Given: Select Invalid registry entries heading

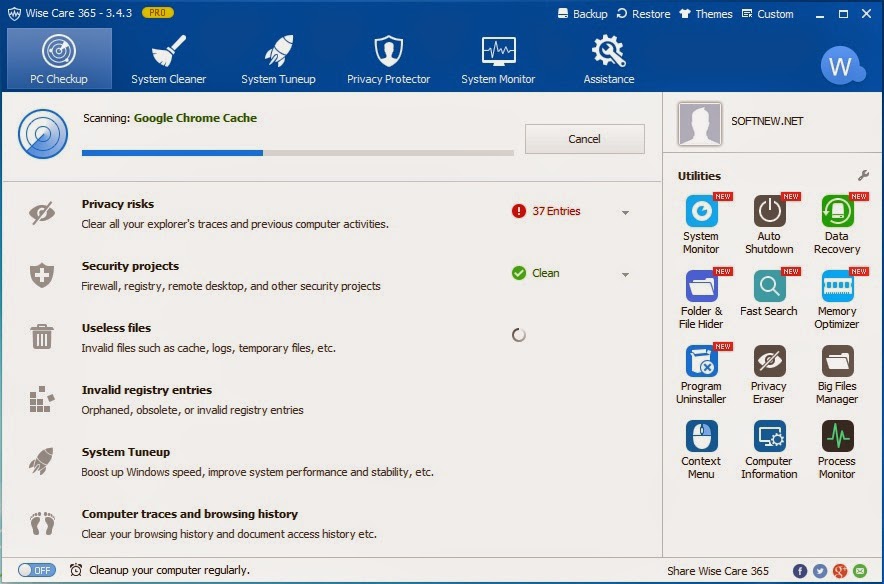Looking at the screenshot, I should (147, 390).
